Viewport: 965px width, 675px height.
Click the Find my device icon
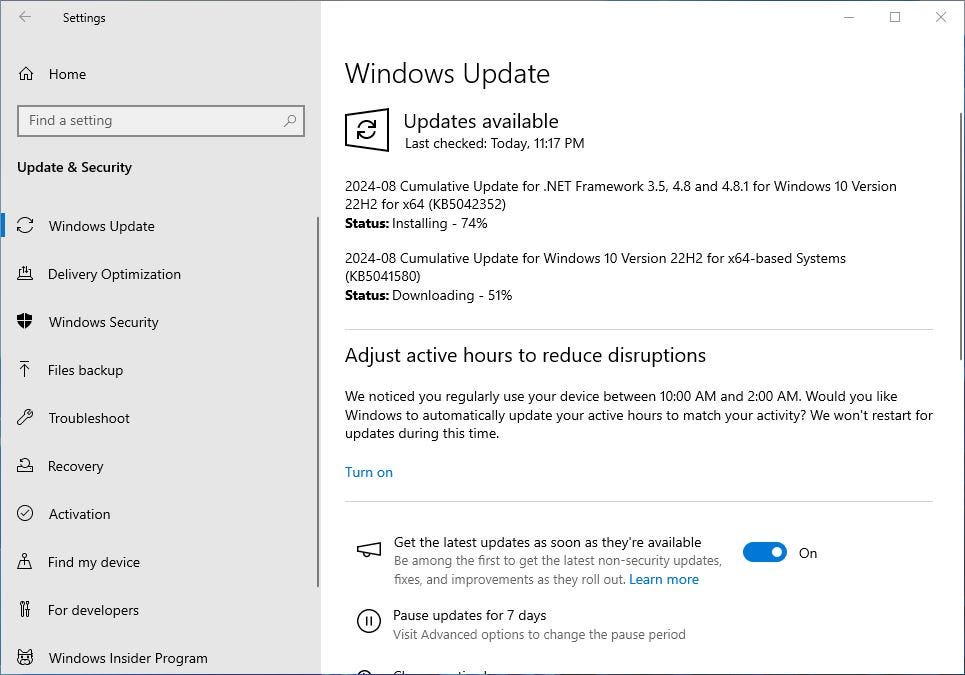(x=26, y=562)
